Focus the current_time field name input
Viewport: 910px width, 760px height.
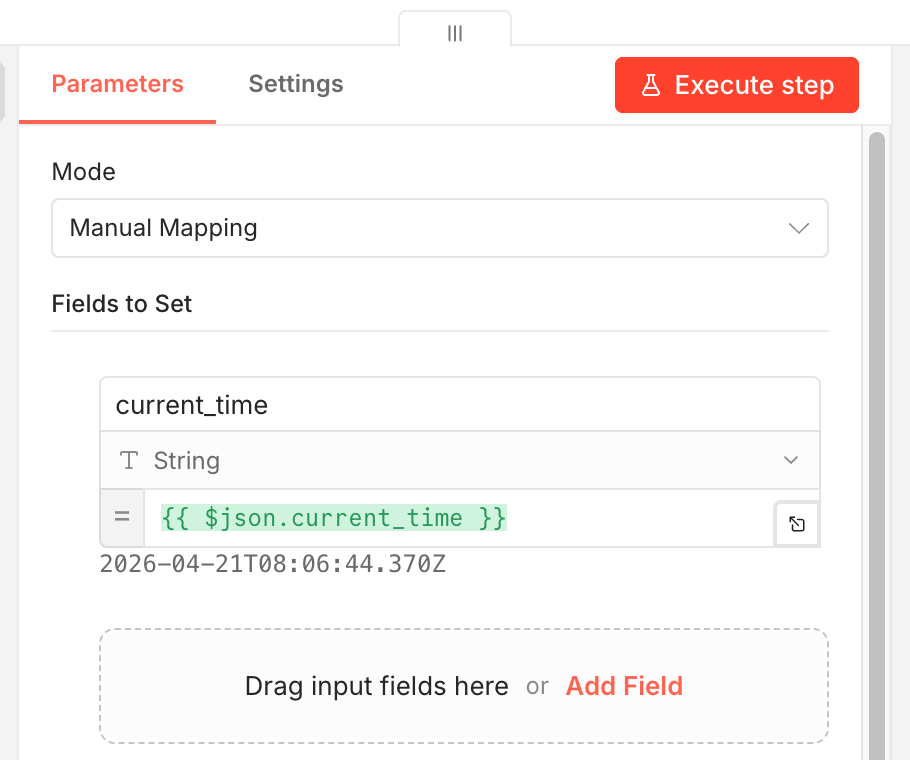coord(460,405)
